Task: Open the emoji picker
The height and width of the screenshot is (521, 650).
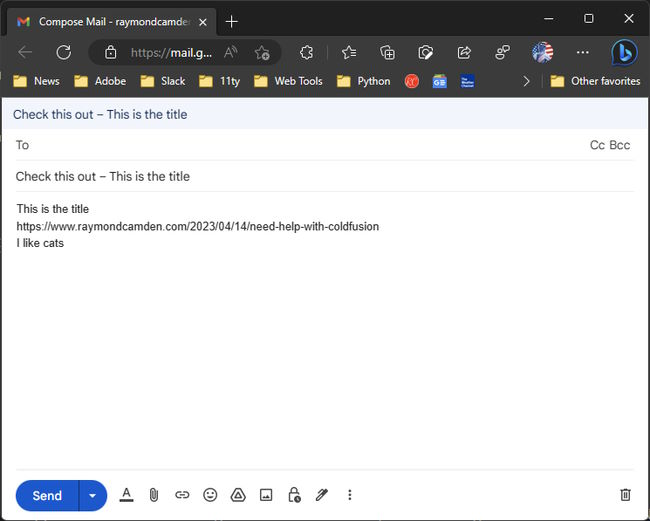Action: 210,494
